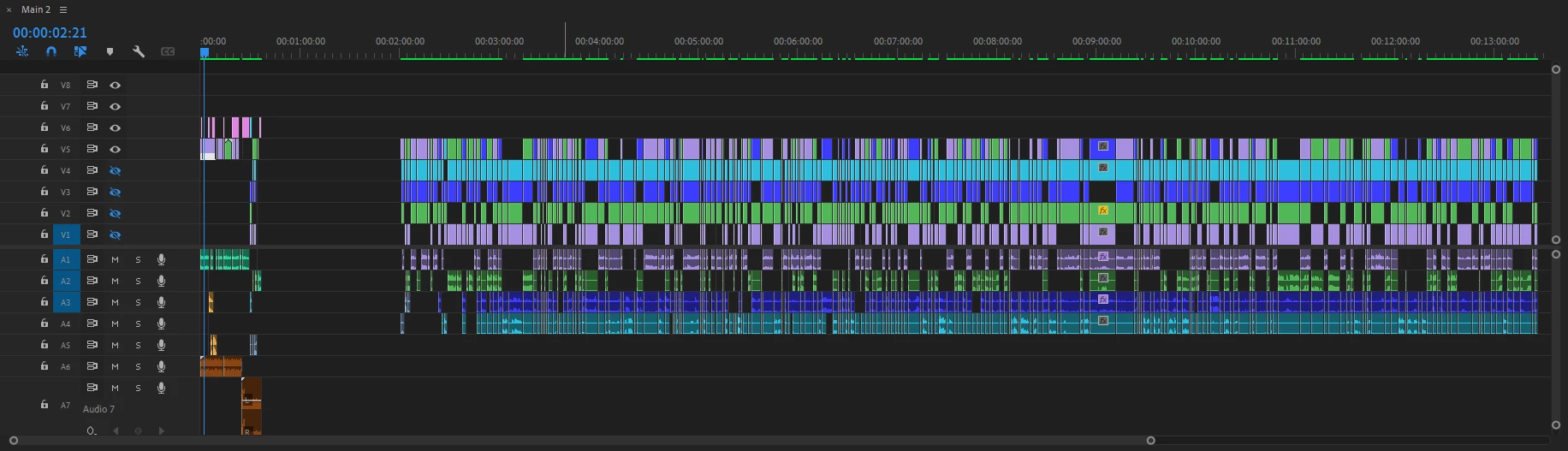Solo audio track A2

138,281
